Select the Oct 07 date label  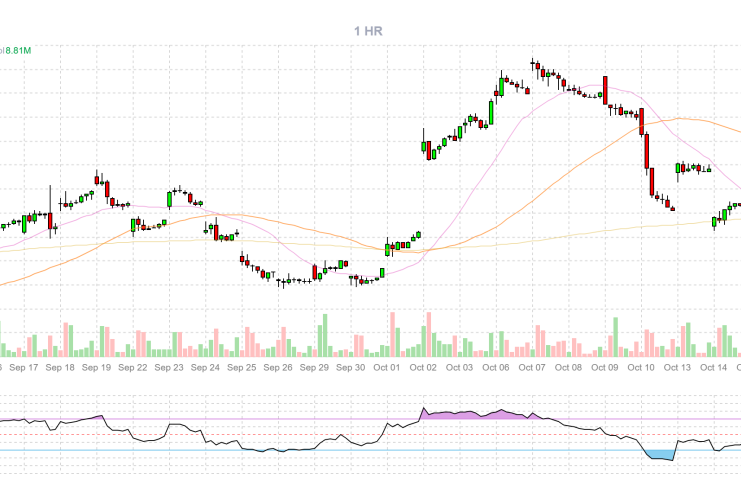click(532, 368)
